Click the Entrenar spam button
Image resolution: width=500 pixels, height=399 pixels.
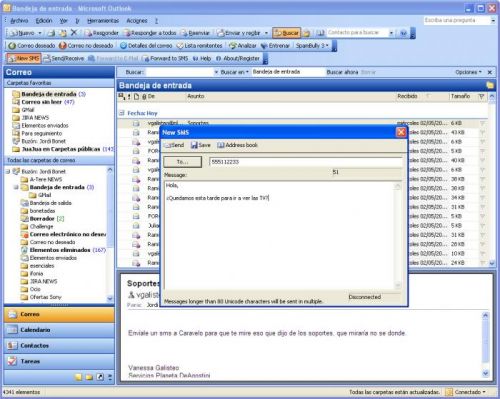pos(275,46)
